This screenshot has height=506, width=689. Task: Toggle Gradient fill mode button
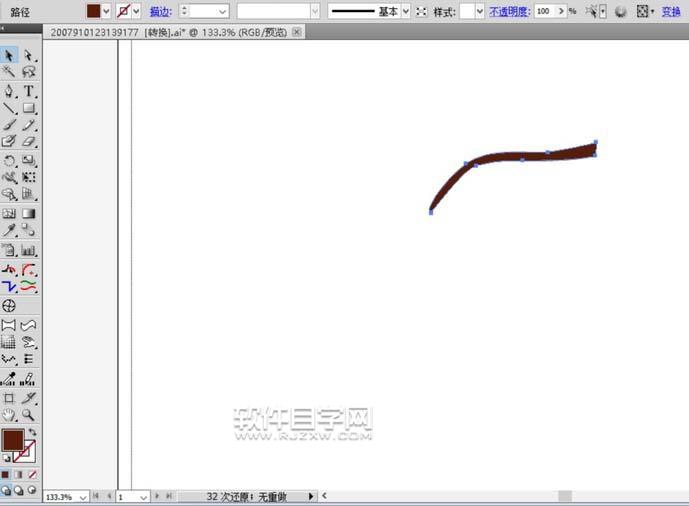pyautogui.click(x=18, y=474)
